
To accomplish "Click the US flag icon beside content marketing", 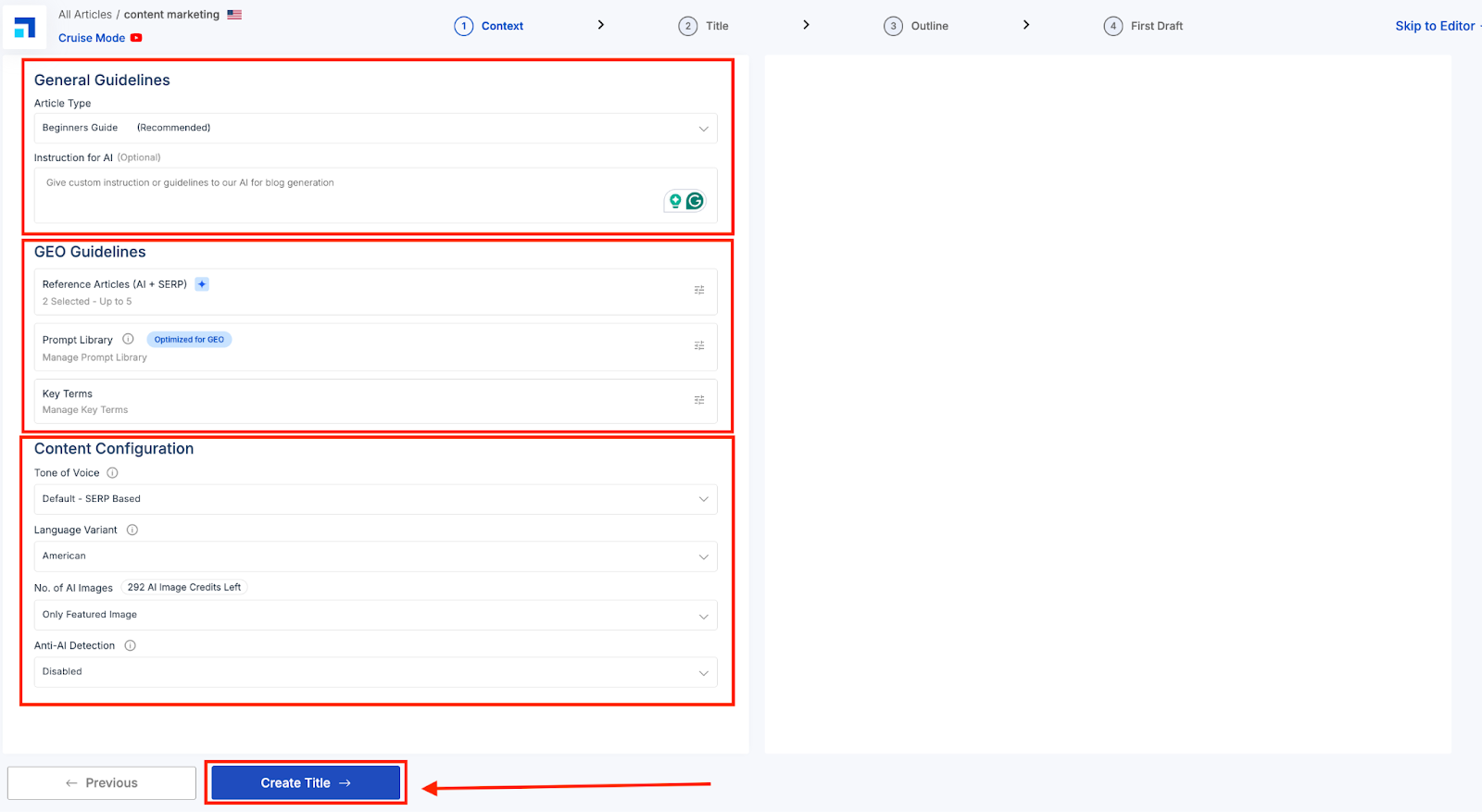I will click(234, 15).
